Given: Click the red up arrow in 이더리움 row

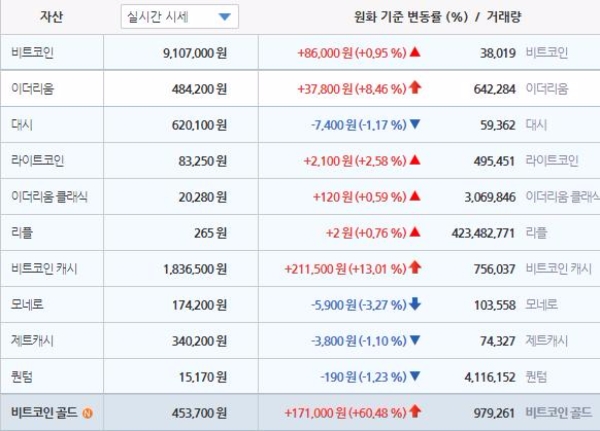Looking at the screenshot, I should (x=415, y=88).
